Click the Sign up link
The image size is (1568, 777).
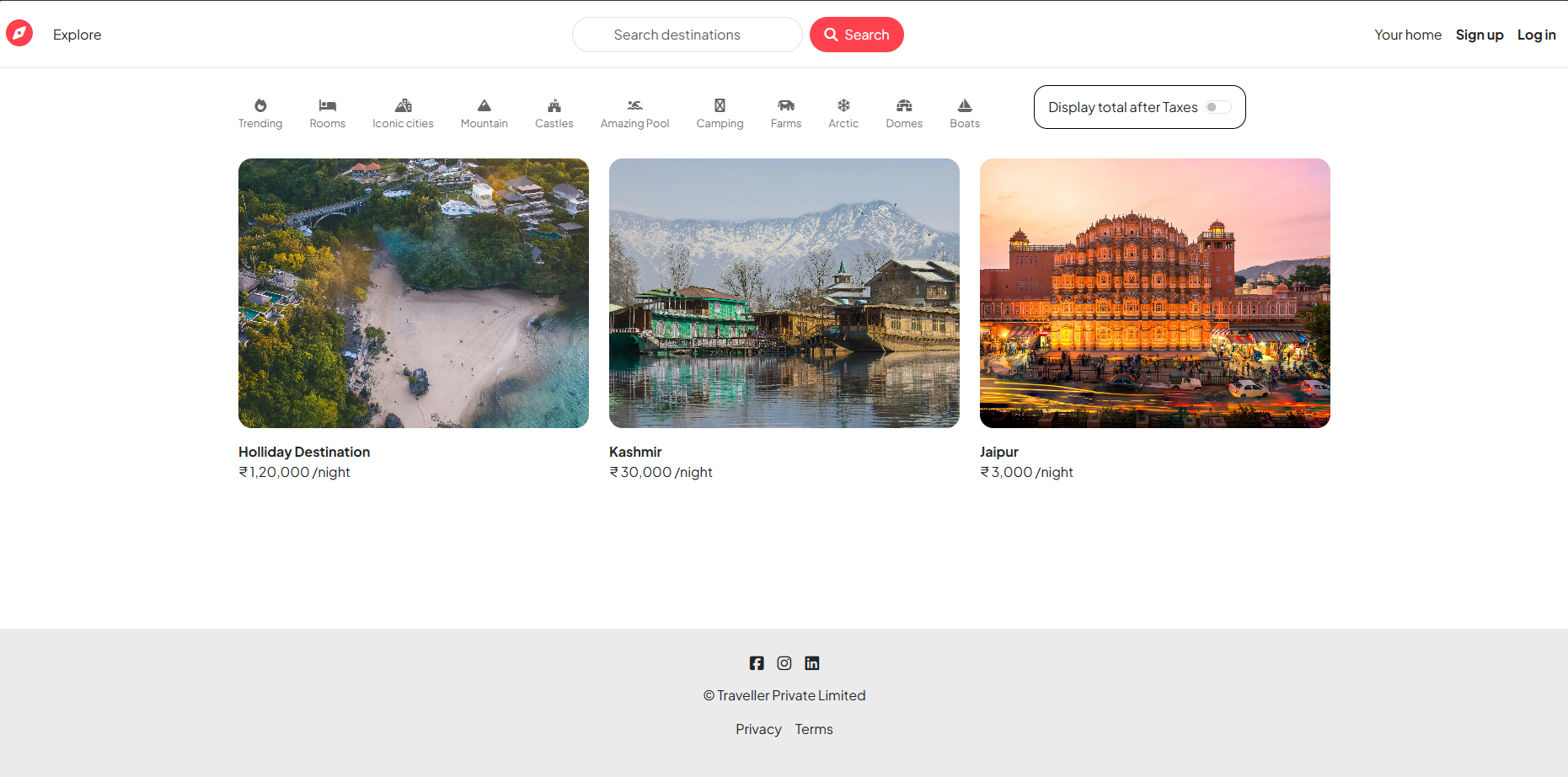click(x=1480, y=35)
